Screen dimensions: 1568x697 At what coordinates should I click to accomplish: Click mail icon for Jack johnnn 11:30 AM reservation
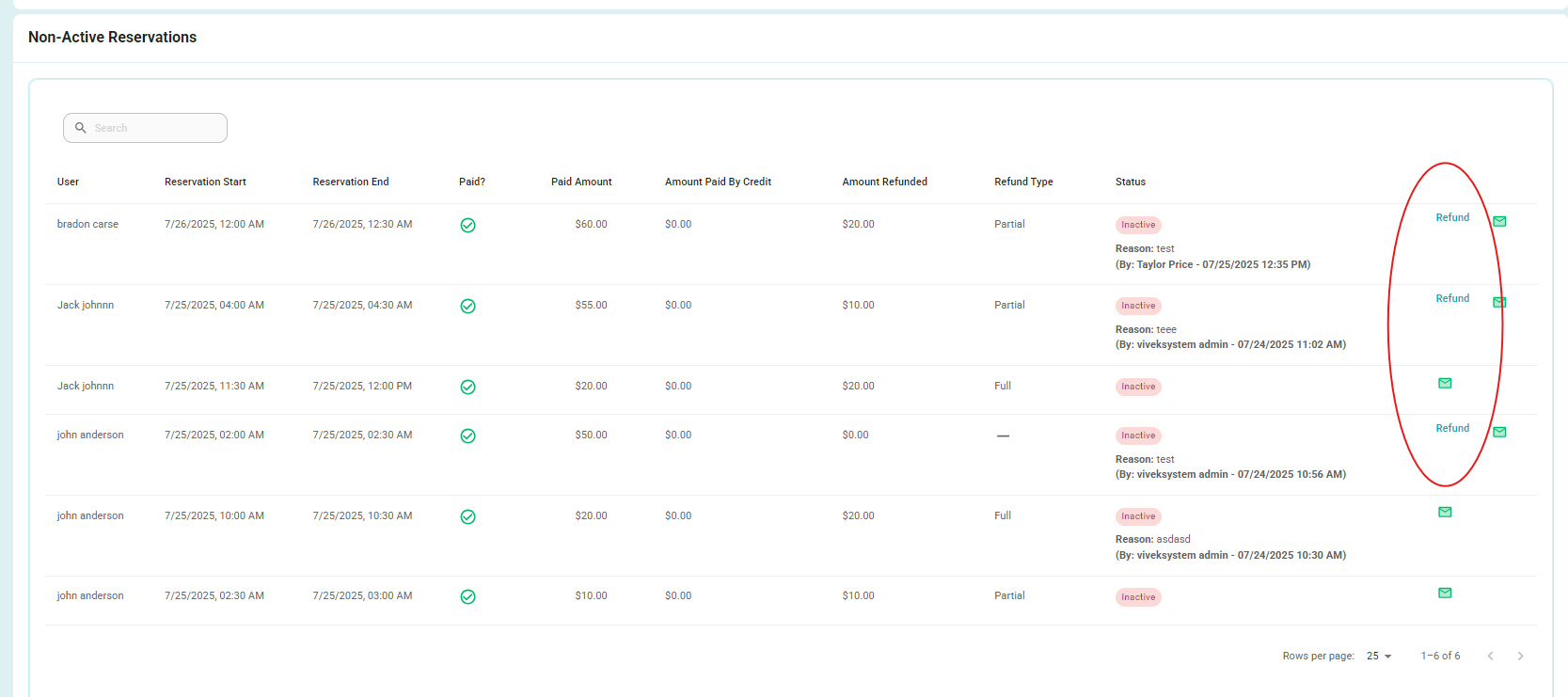[x=1445, y=383]
